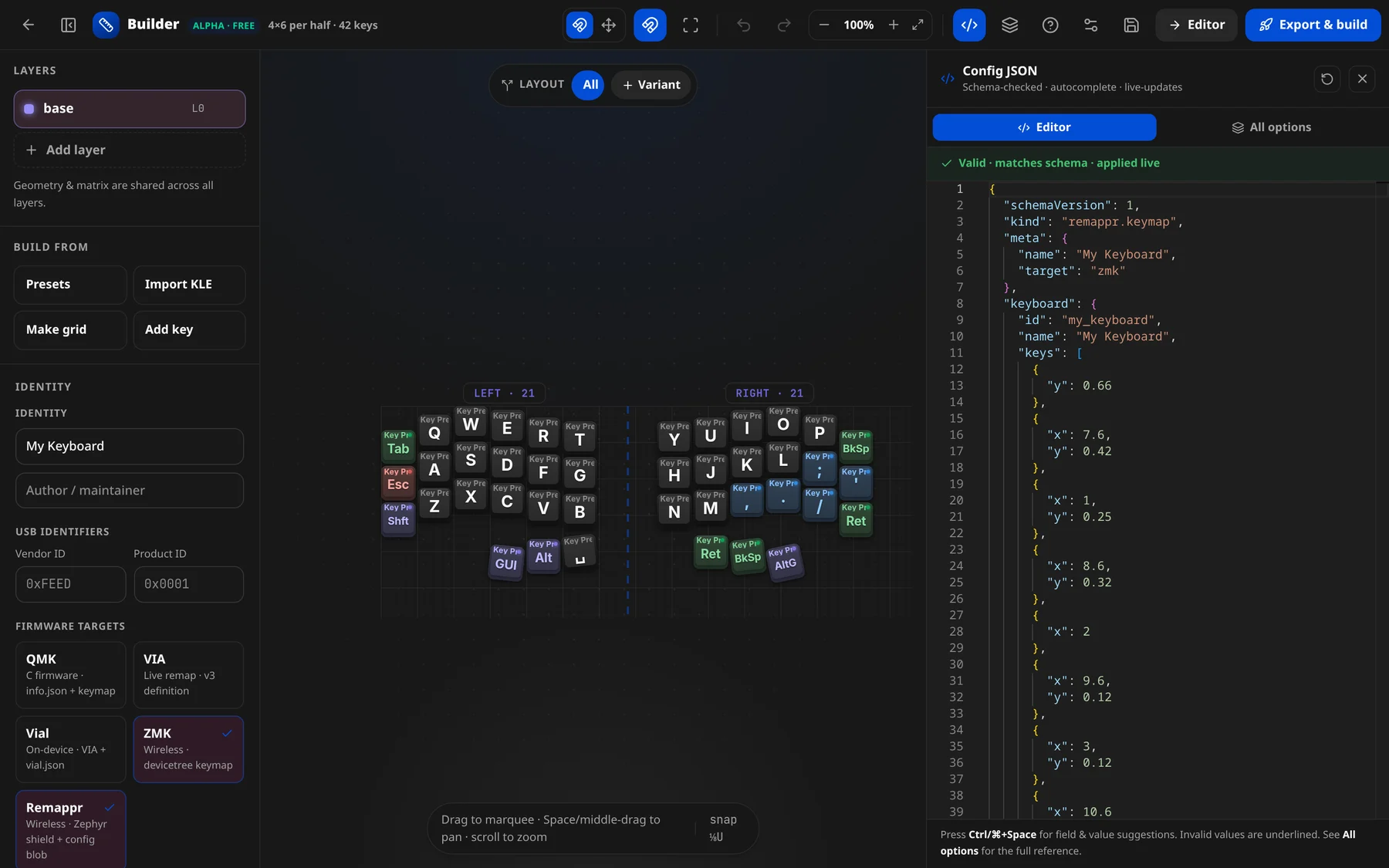Toggle the ZMK firmware target
The width and height of the screenshot is (1389, 868).
click(x=188, y=749)
